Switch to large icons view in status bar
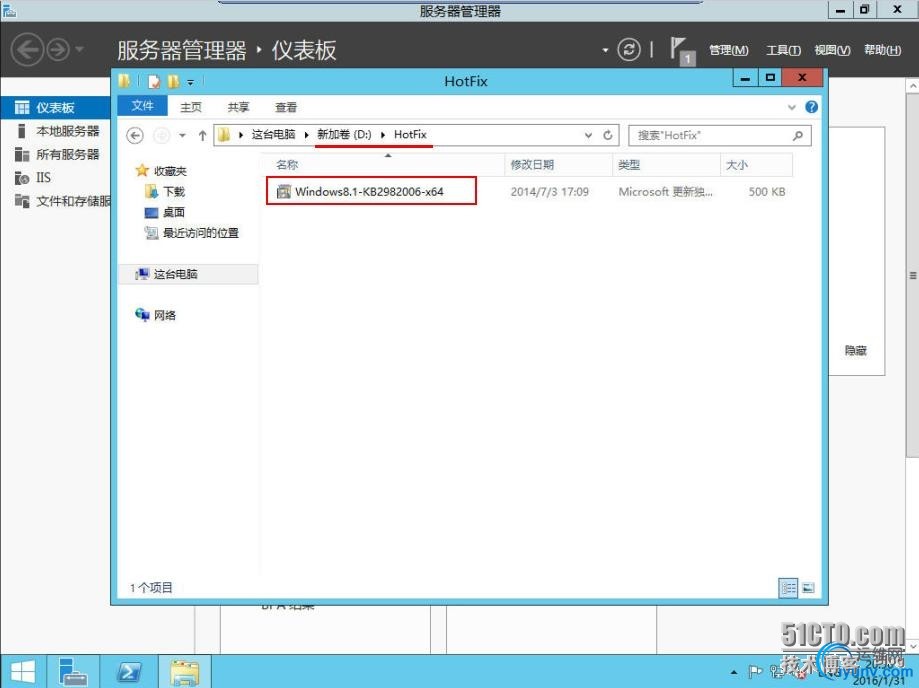The image size is (919, 688). (808, 588)
